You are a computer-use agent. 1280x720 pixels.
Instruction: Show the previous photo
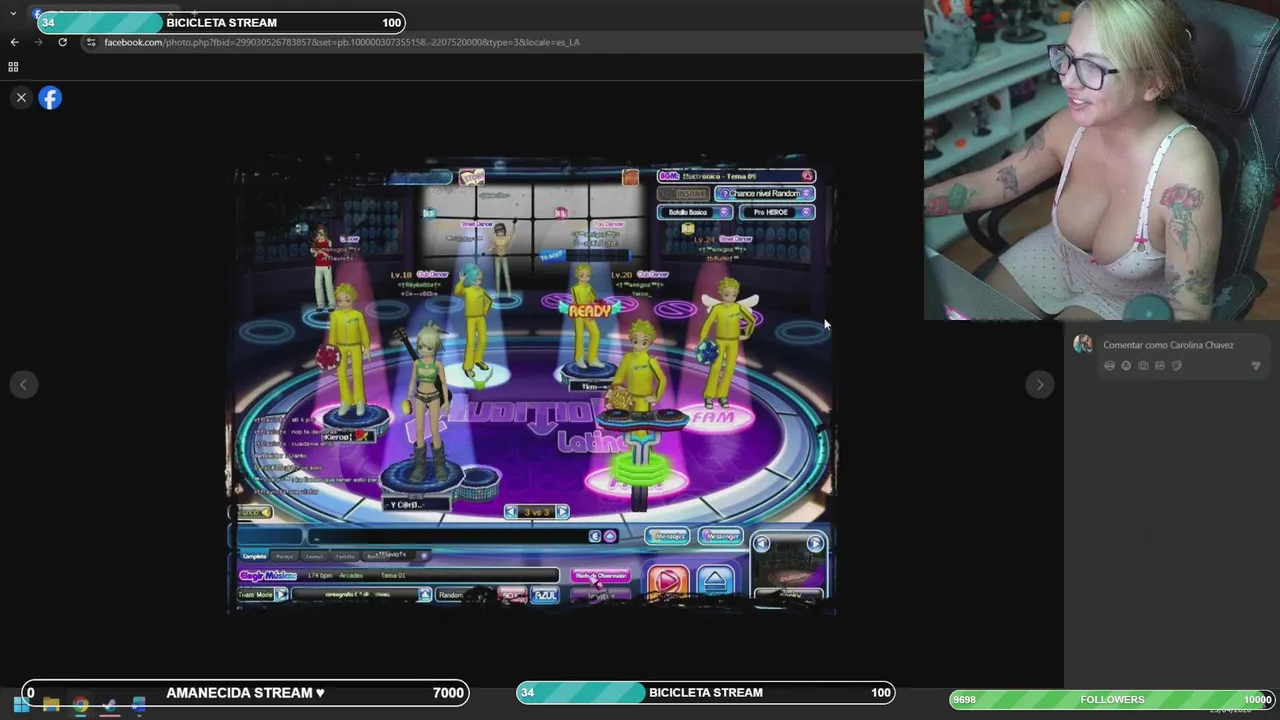24,384
